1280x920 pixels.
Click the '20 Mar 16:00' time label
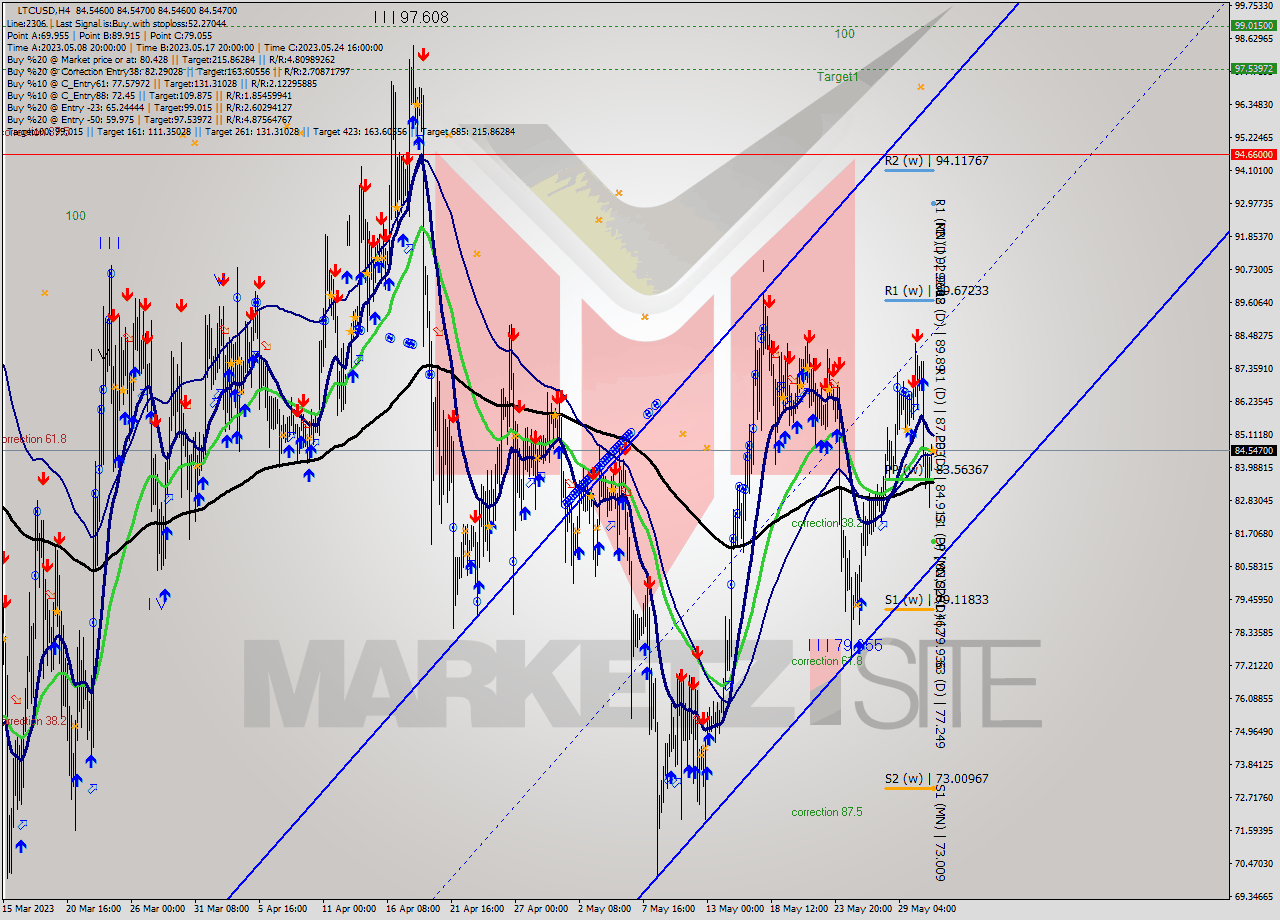[95, 909]
